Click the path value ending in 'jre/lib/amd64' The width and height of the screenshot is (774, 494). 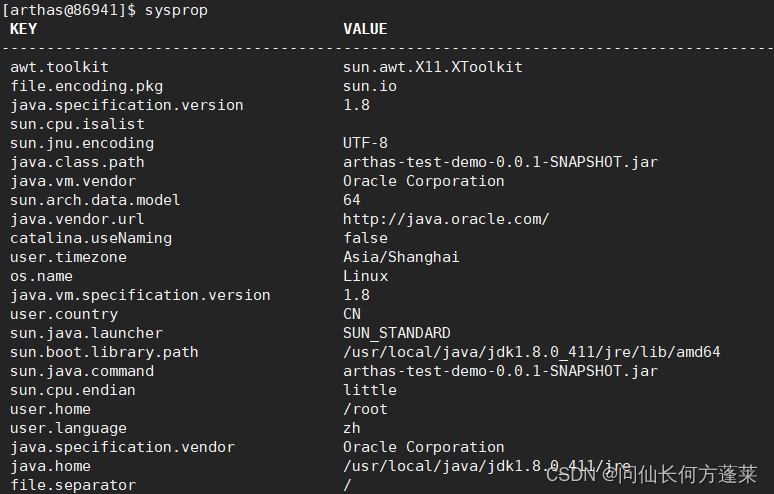tap(532, 352)
